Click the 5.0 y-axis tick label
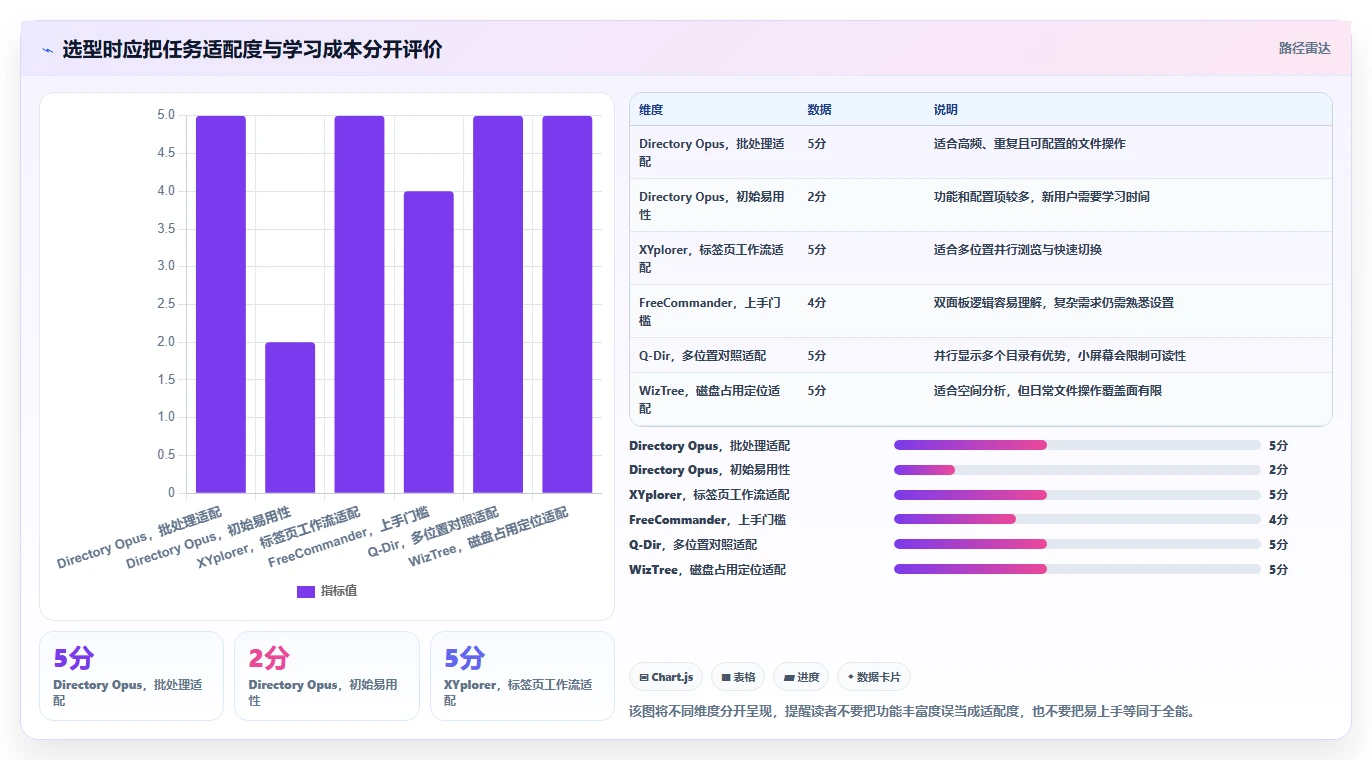The height and width of the screenshot is (760, 1372). [x=165, y=115]
